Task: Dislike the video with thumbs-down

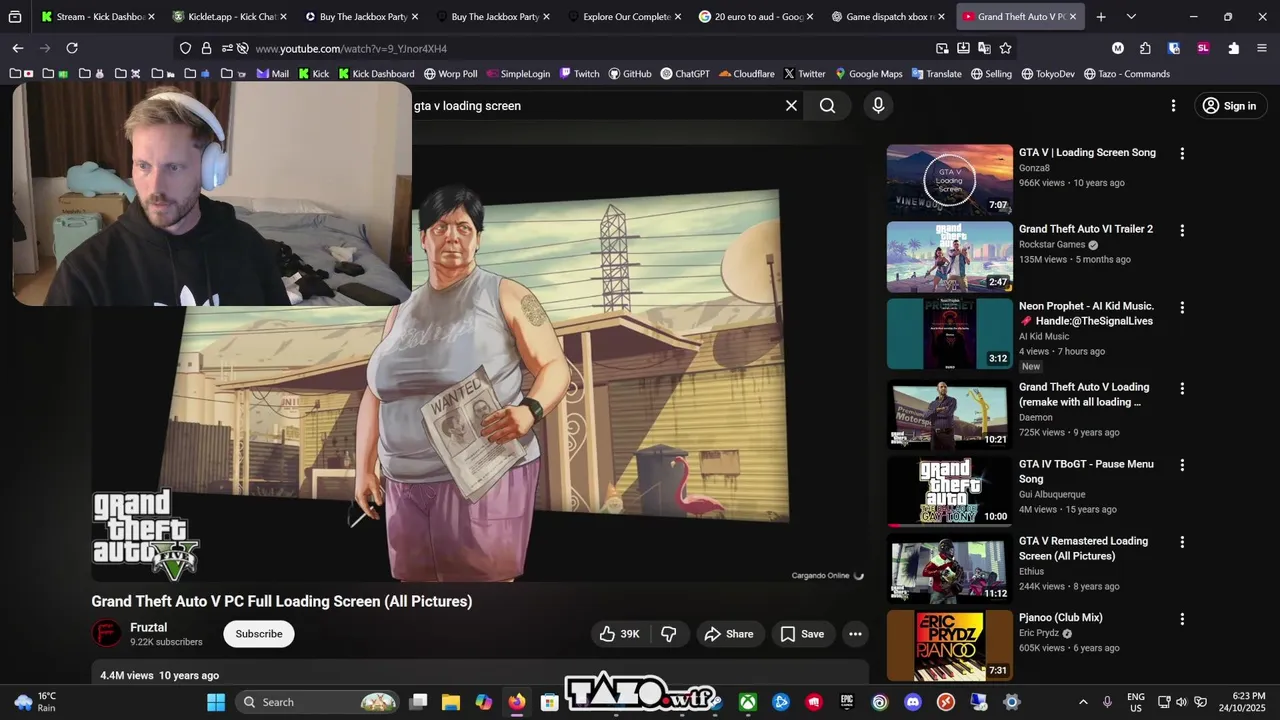Action: tap(669, 634)
